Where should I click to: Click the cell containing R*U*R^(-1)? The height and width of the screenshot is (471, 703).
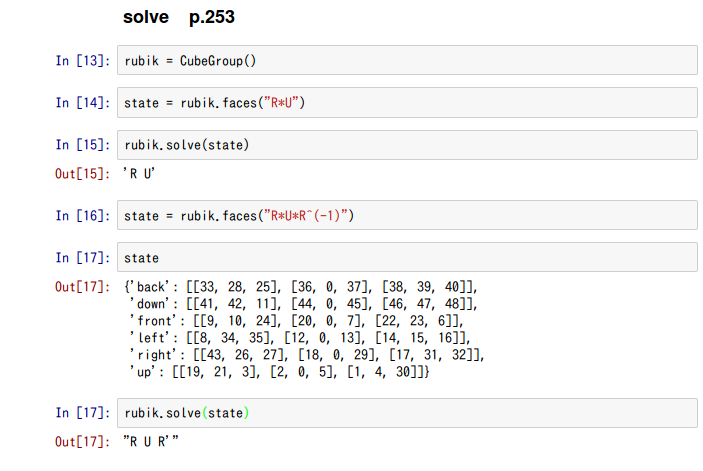click(x=407, y=216)
